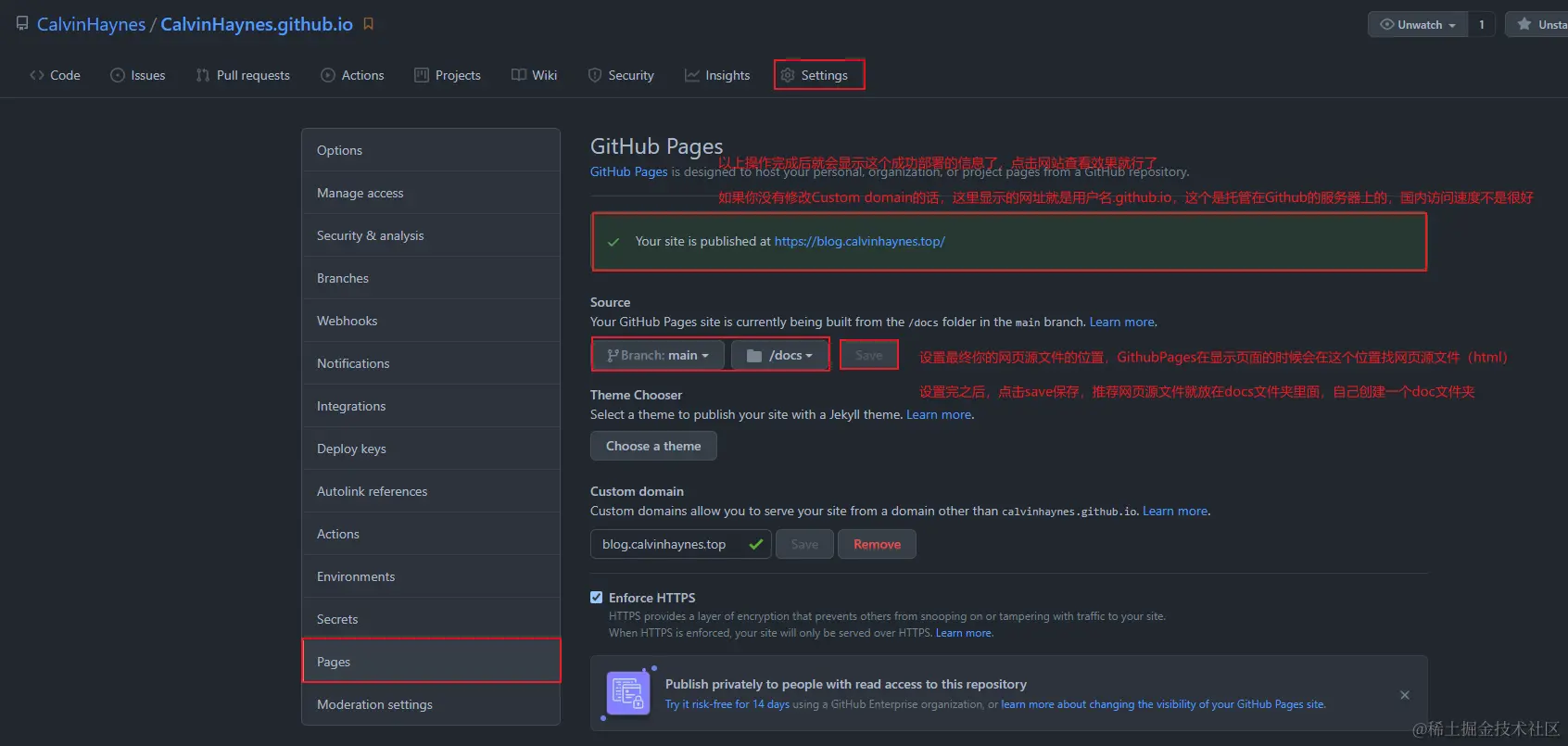Open Learn more link under Enforce HTTPS
Viewport: 1568px width, 746px height.
point(963,633)
